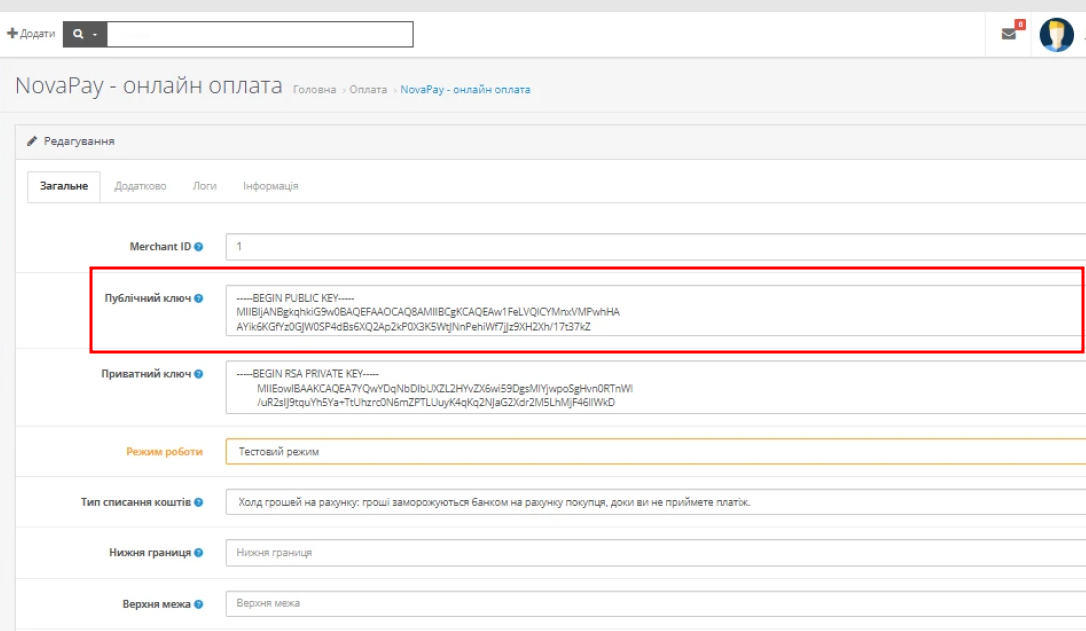
Task: Go to Головна breadcrumb link
Action: point(315,90)
